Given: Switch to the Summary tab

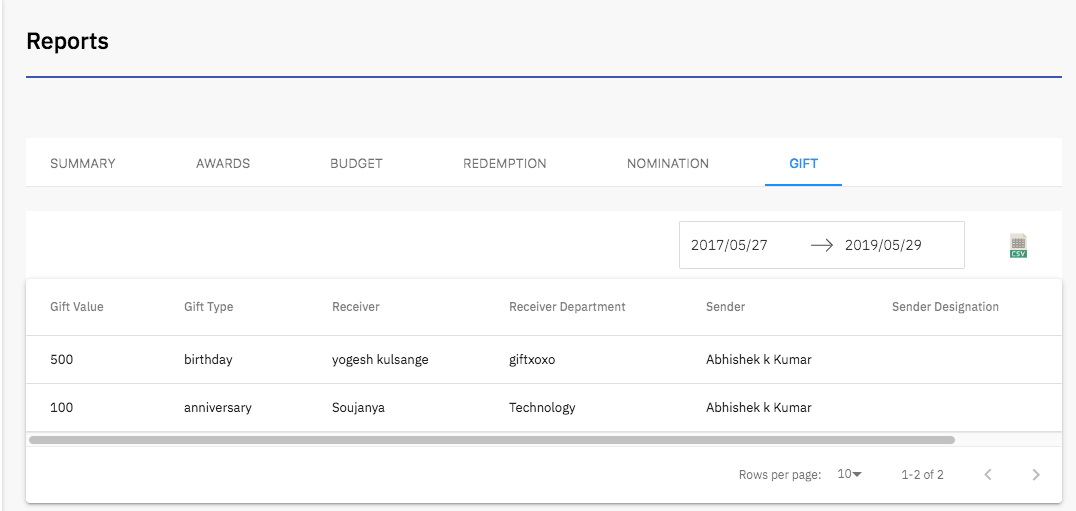Looking at the screenshot, I should (x=82, y=164).
